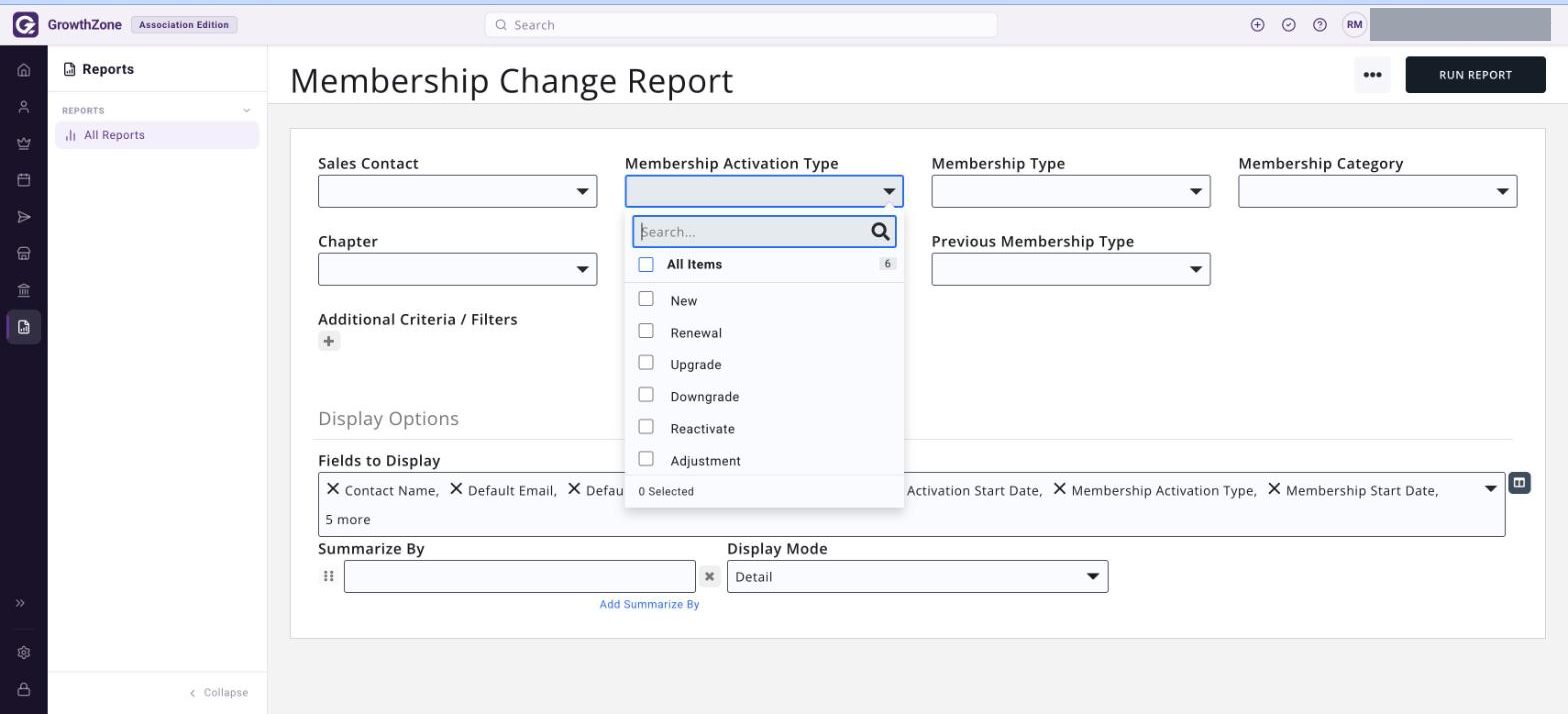Screen dimensions: 1568x714
Task: Check the New checkbox
Action: [x=646, y=299]
